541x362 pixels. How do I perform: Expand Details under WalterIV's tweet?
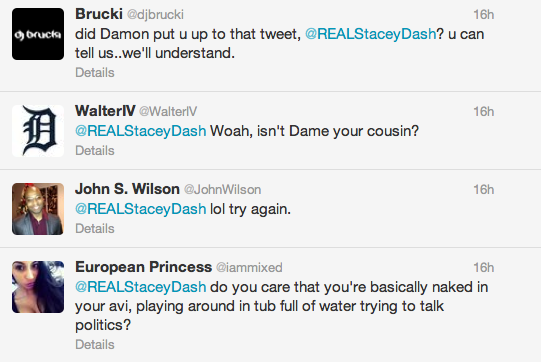(95, 150)
